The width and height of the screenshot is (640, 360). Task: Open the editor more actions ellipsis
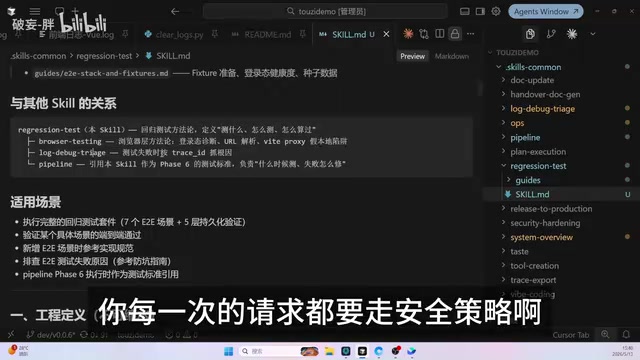click(470, 34)
